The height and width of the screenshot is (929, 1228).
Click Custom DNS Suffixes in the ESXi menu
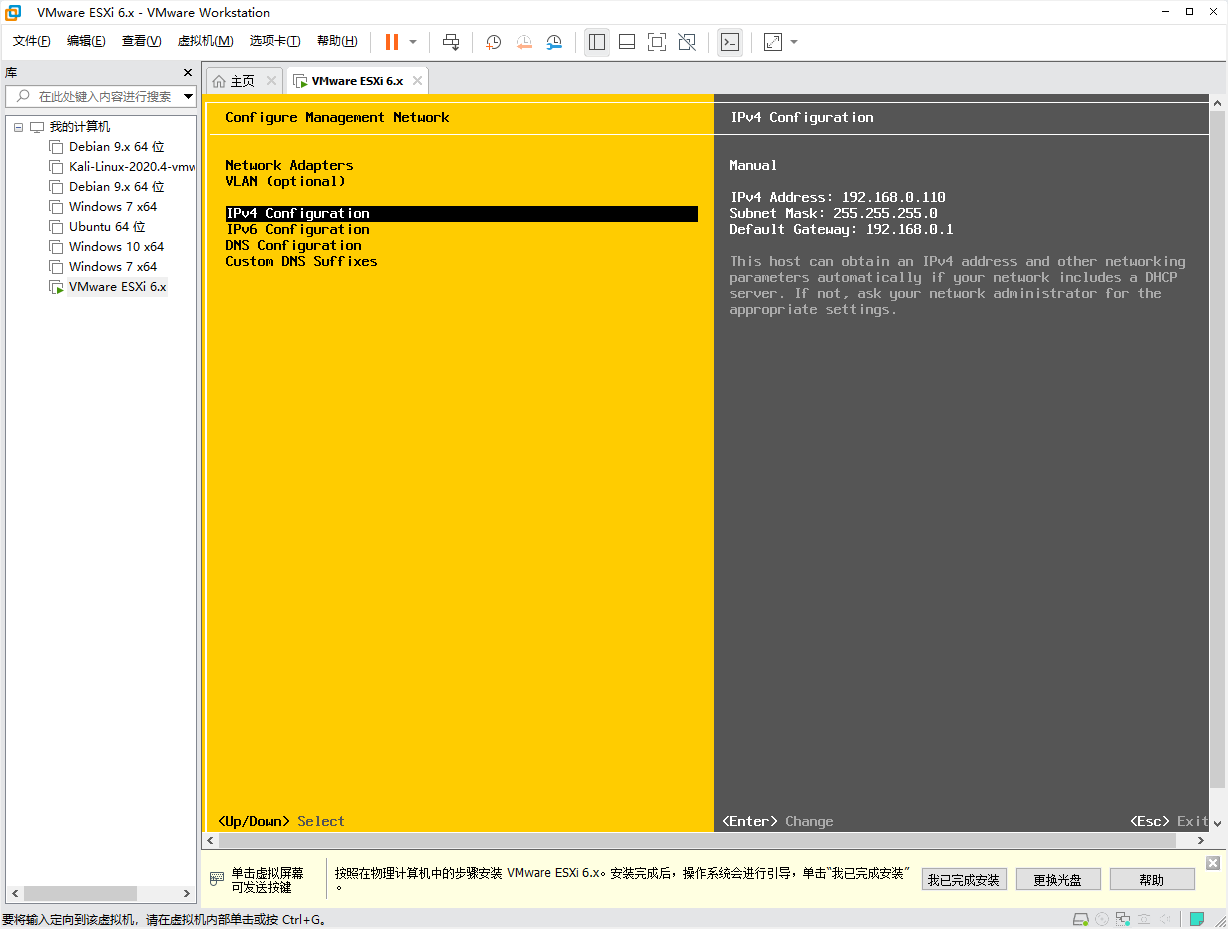[301, 261]
